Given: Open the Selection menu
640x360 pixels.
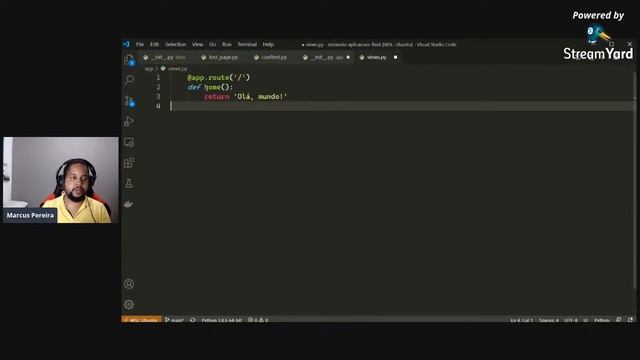Looking at the screenshot, I should 176,44.
